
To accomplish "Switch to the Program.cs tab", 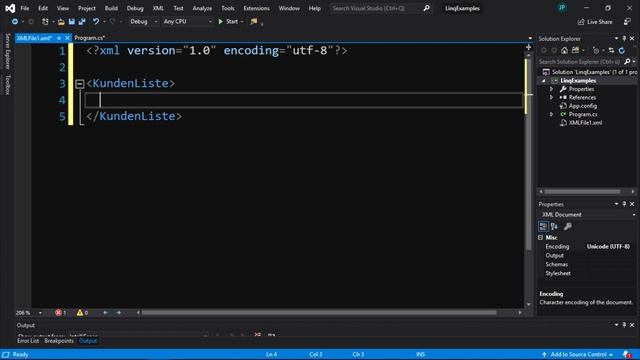I will tap(89, 38).
